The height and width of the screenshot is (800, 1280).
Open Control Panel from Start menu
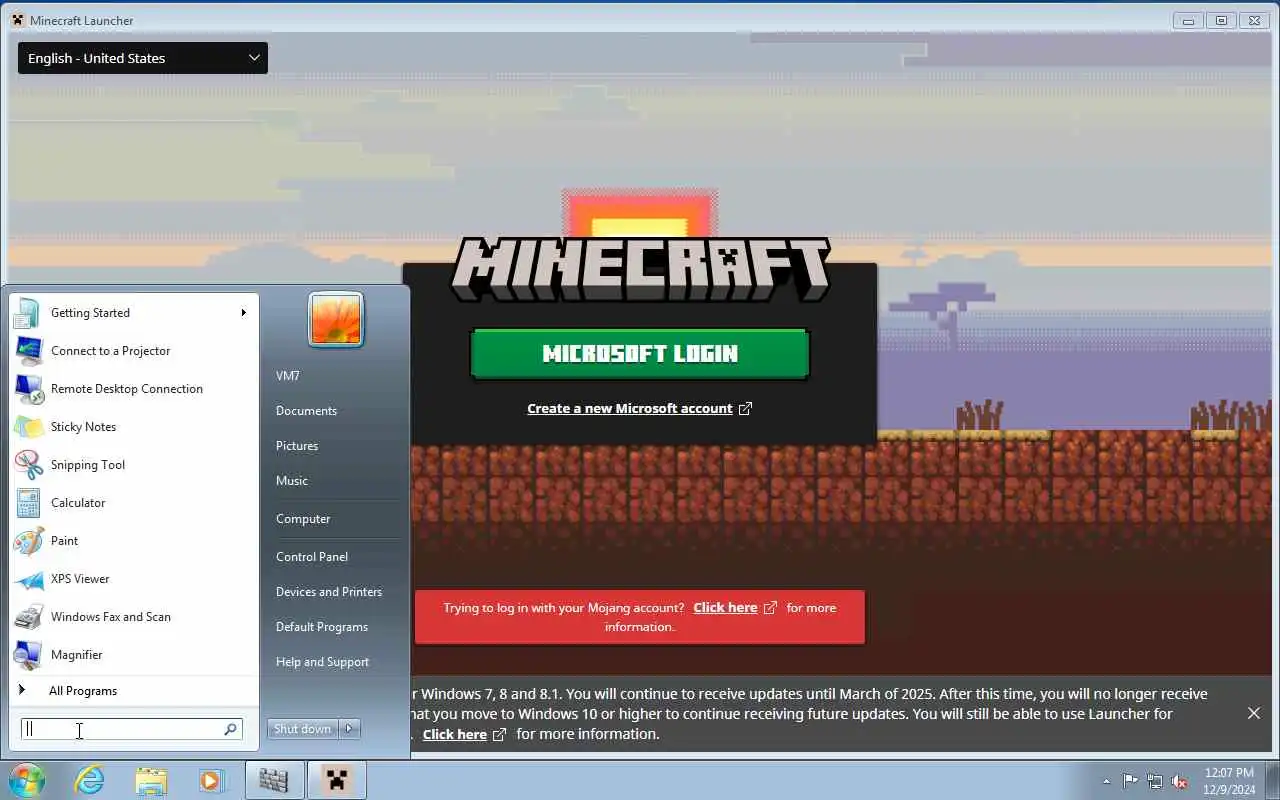pyautogui.click(x=312, y=557)
